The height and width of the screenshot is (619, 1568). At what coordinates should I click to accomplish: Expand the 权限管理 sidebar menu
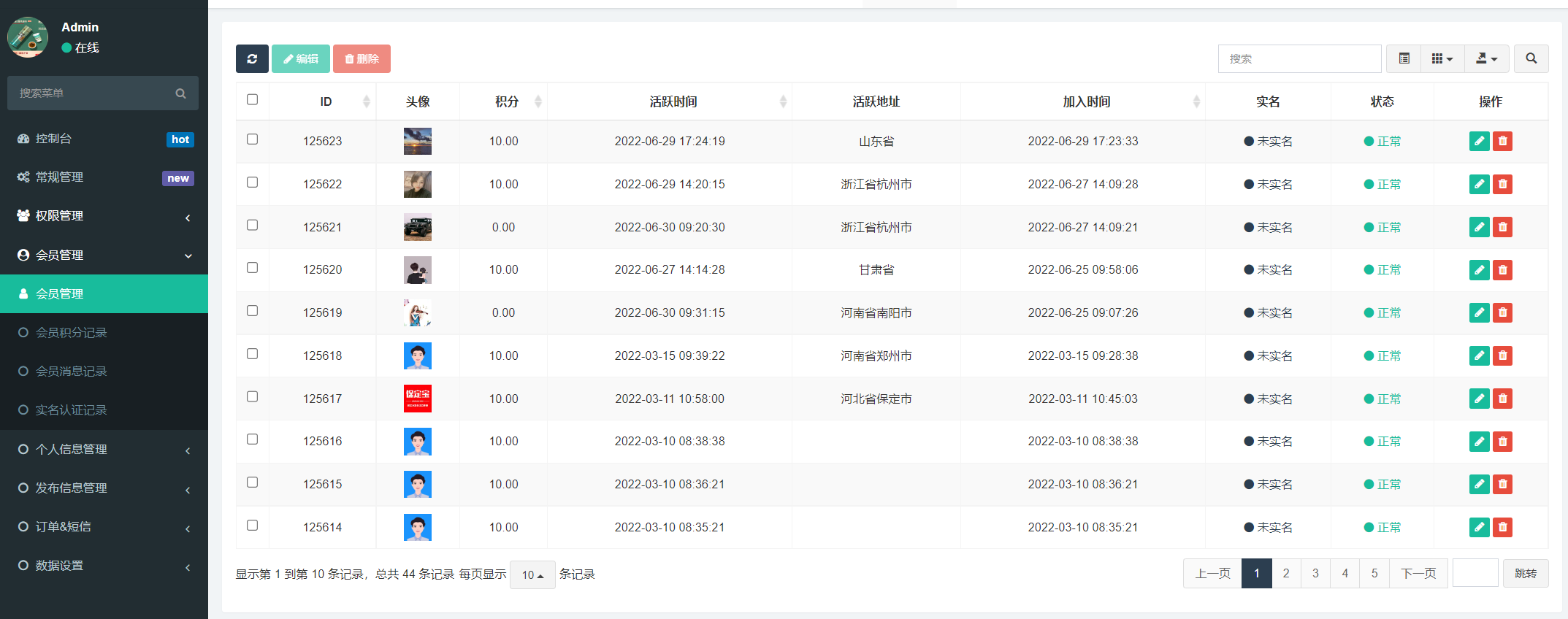104,216
